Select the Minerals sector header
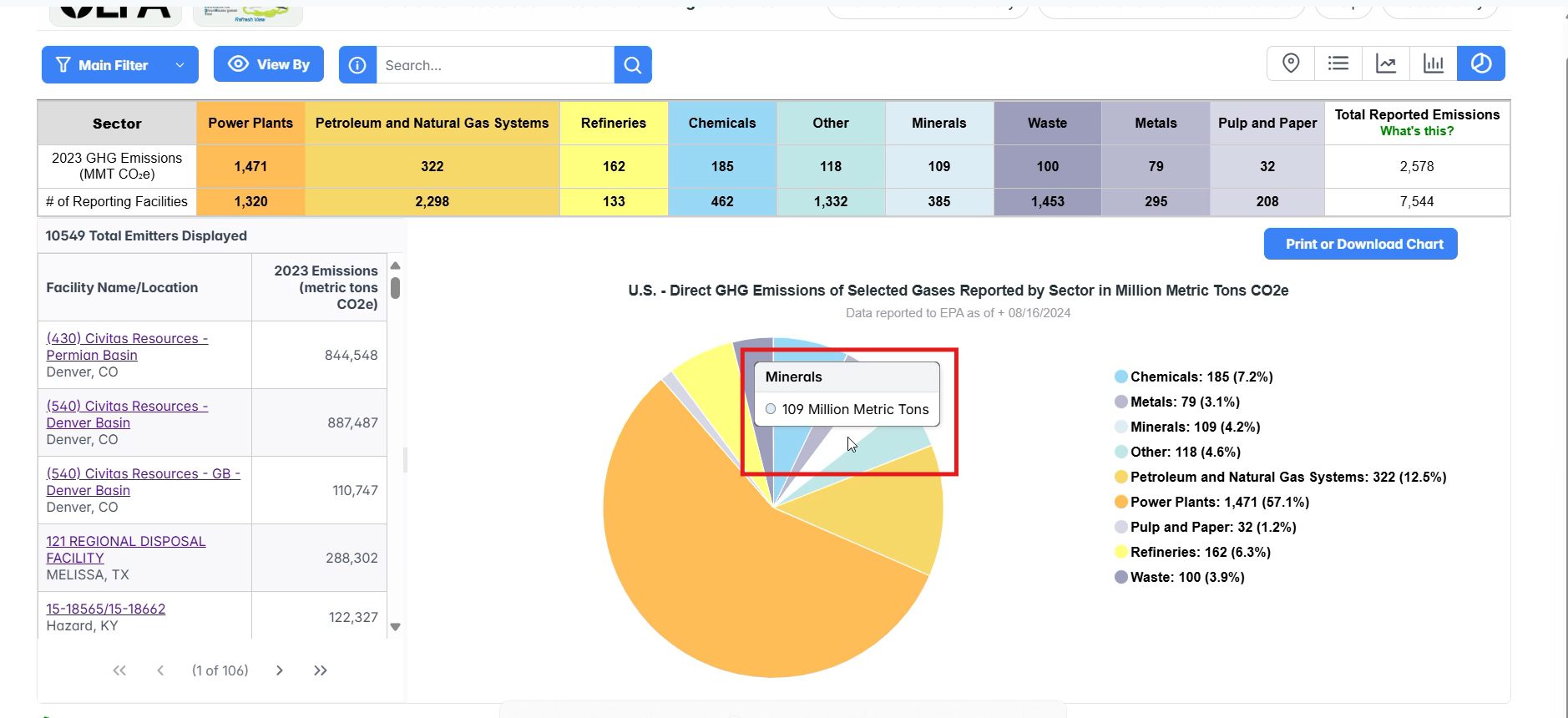The width and height of the screenshot is (1568, 718). click(x=939, y=123)
